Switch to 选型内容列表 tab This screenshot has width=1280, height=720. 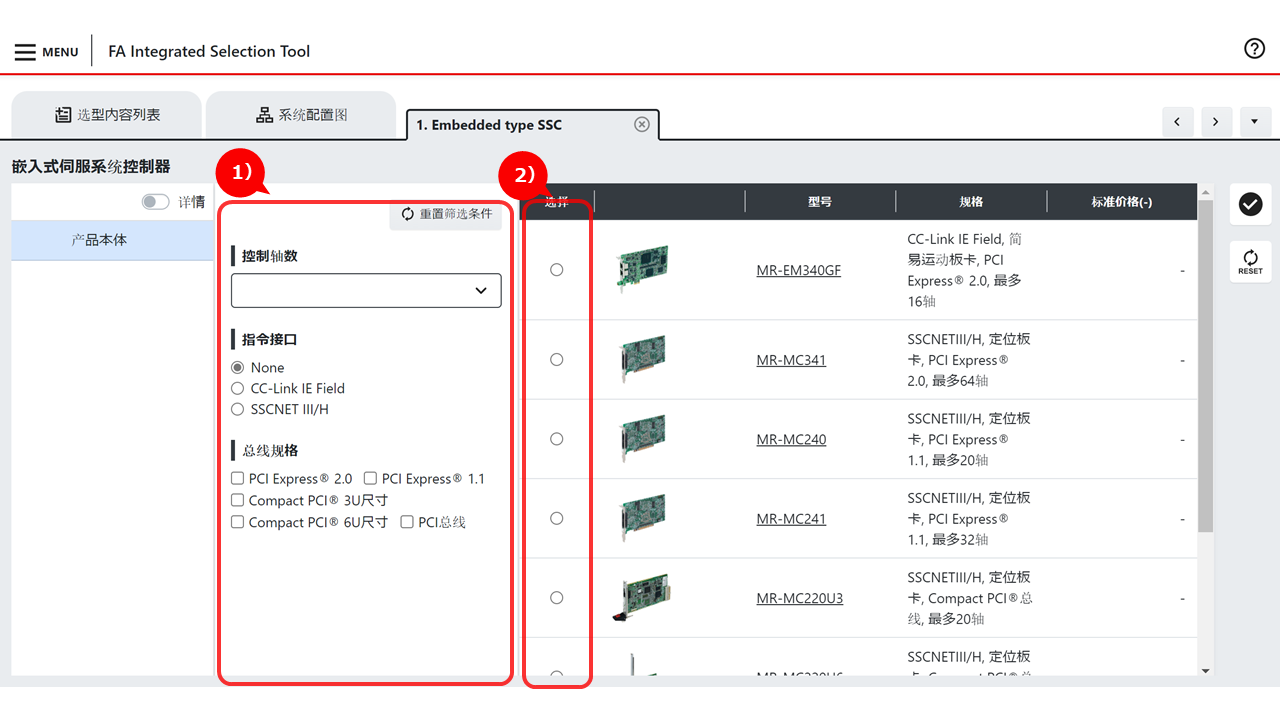coord(107,115)
